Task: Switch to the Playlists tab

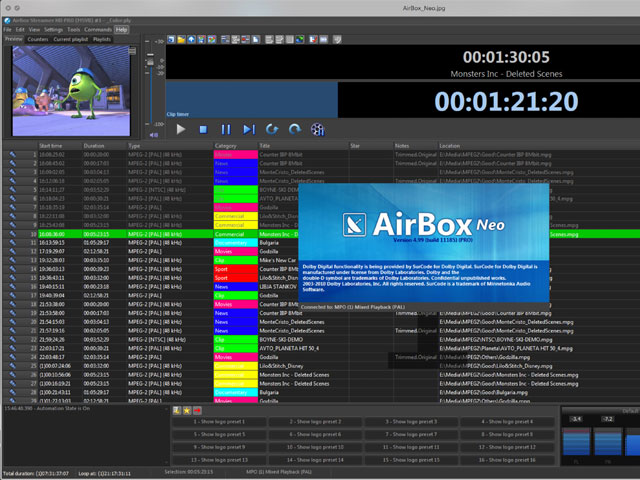Action: coord(102,39)
